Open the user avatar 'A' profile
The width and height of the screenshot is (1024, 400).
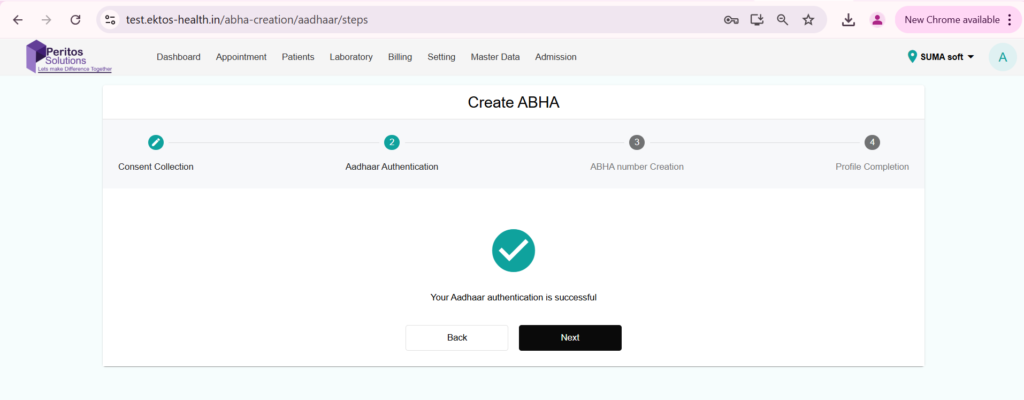click(x=1002, y=57)
